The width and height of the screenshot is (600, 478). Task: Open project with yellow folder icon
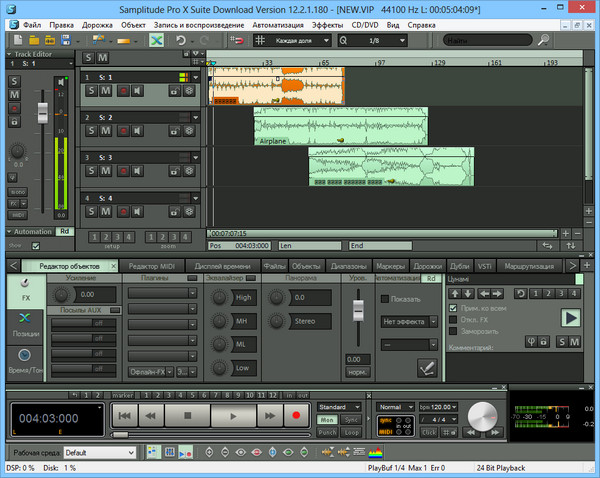tap(34, 40)
